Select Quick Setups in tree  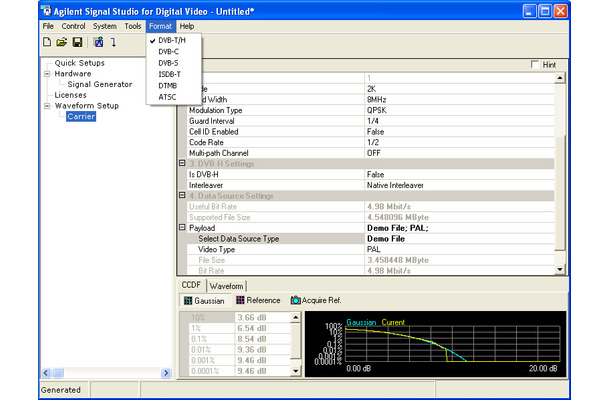point(80,63)
